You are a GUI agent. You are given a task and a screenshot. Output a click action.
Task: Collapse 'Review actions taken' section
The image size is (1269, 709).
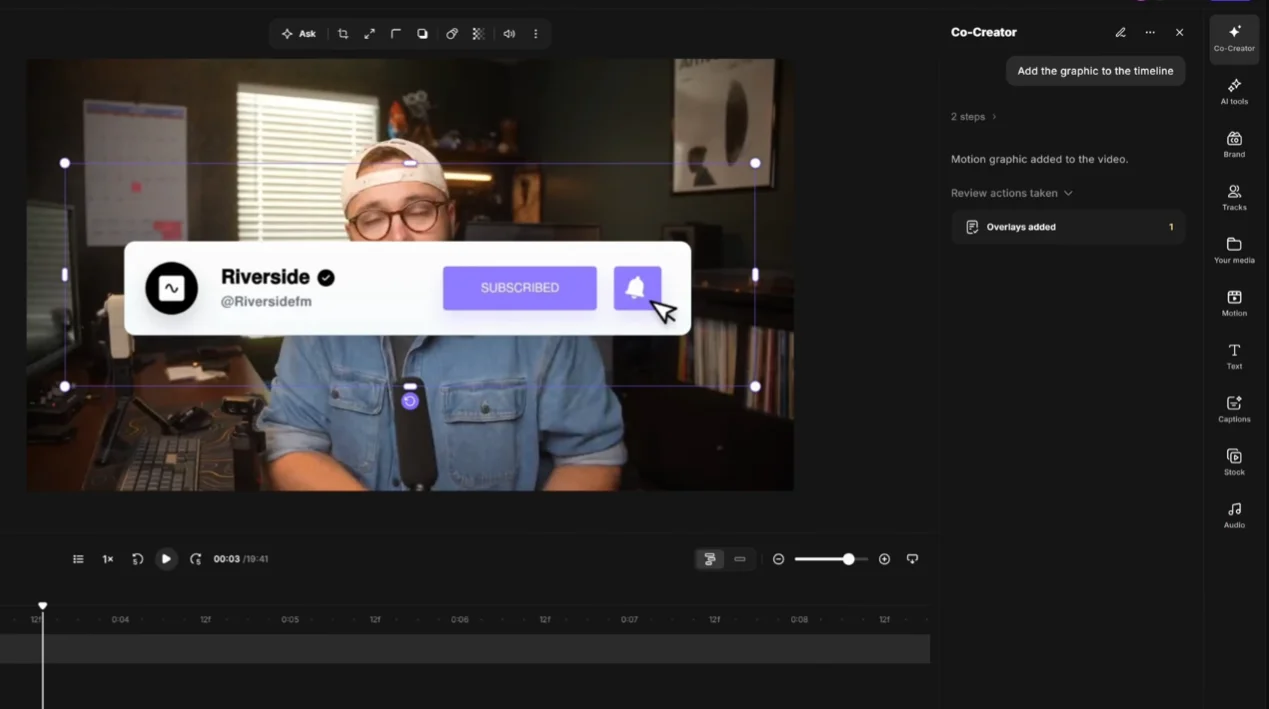click(x=1012, y=193)
